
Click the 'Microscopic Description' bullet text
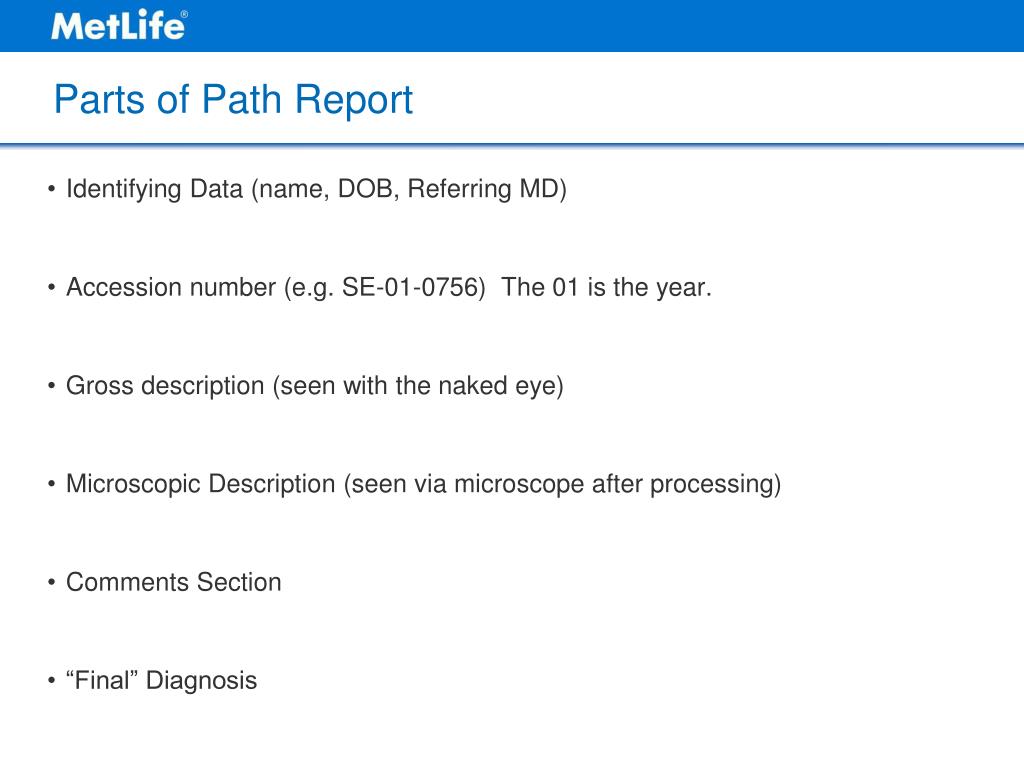pos(423,484)
